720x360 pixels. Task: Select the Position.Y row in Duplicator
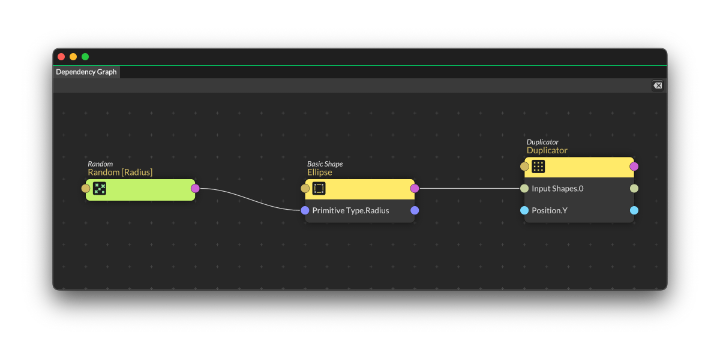coord(579,210)
